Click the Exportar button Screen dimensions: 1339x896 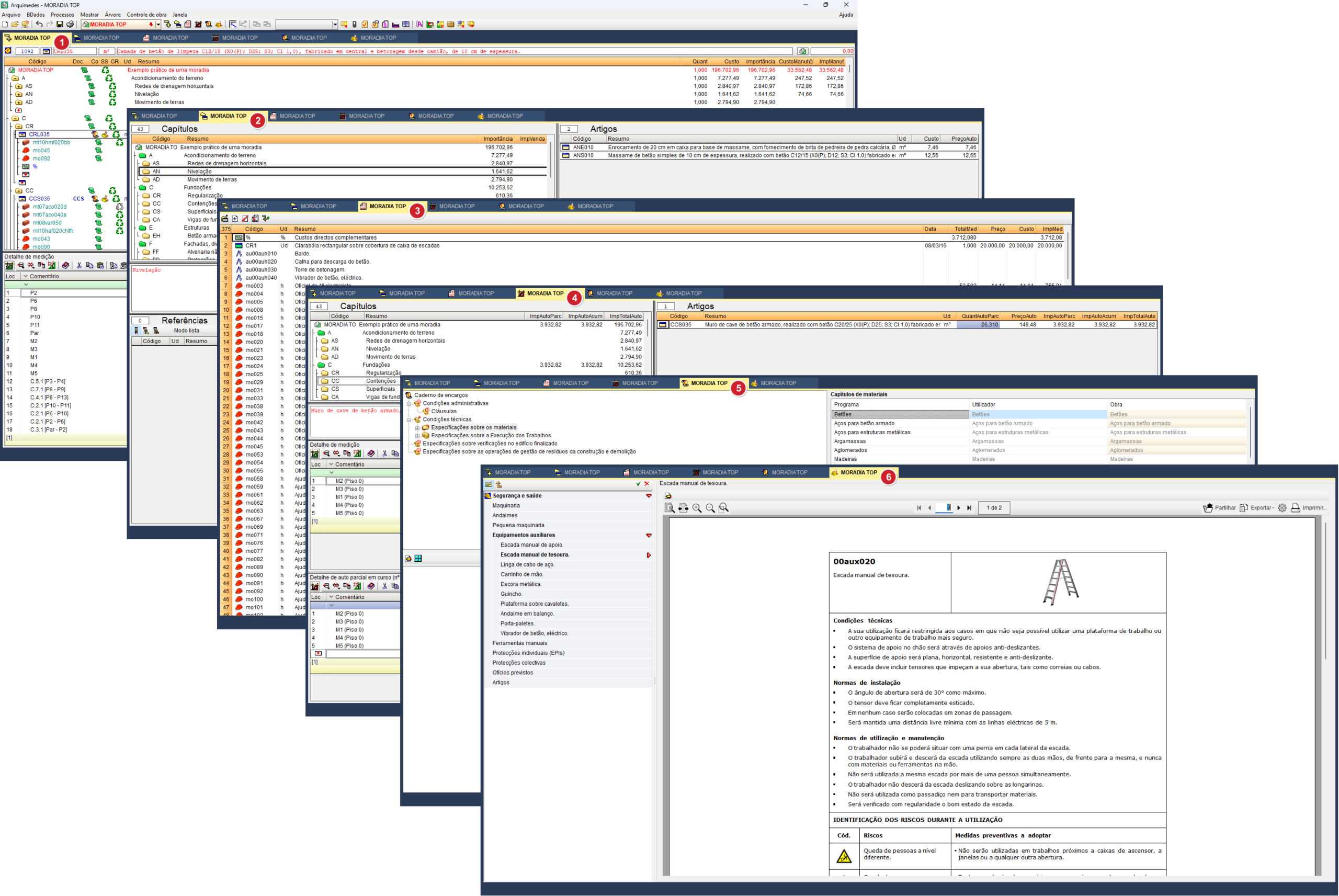click(1256, 508)
